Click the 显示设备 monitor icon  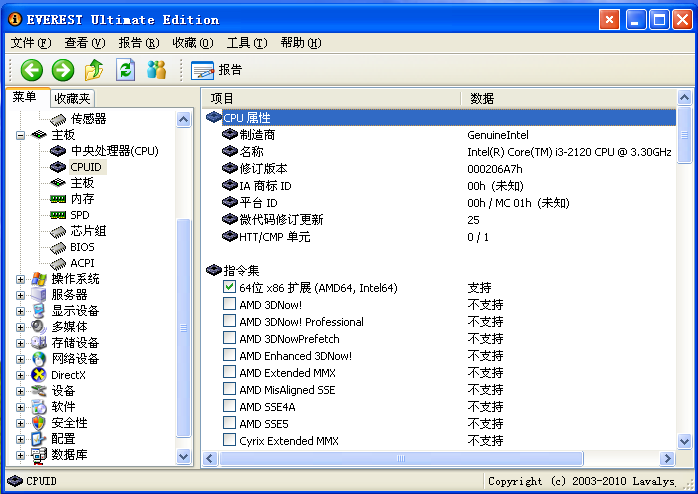pos(39,311)
